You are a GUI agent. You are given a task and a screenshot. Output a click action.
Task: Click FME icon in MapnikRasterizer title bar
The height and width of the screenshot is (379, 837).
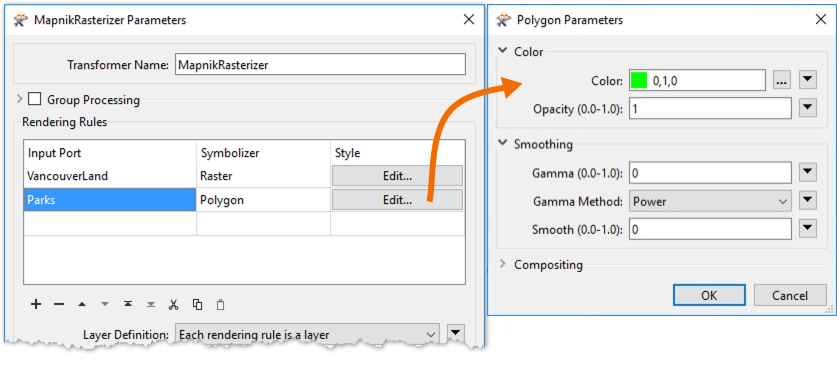tap(21, 20)
